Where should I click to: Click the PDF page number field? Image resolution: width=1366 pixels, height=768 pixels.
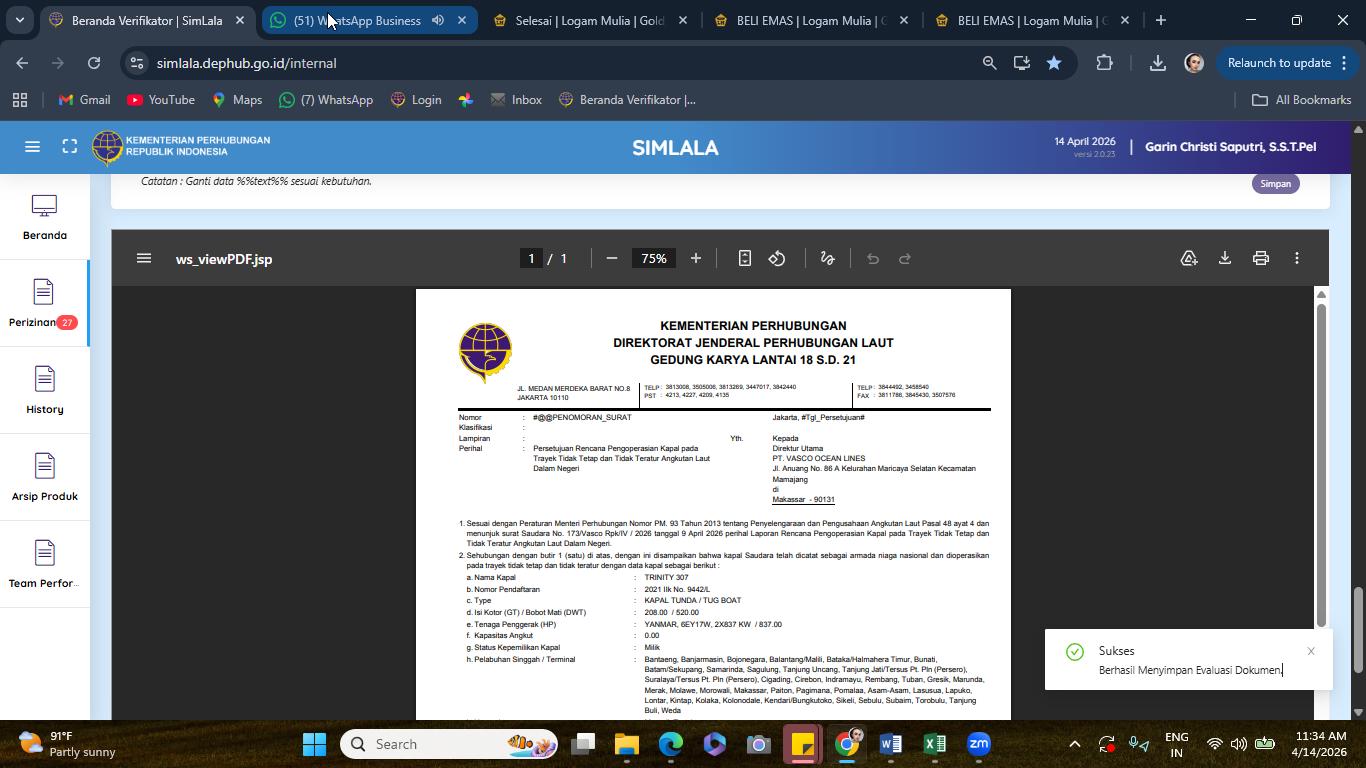(531, 258)
